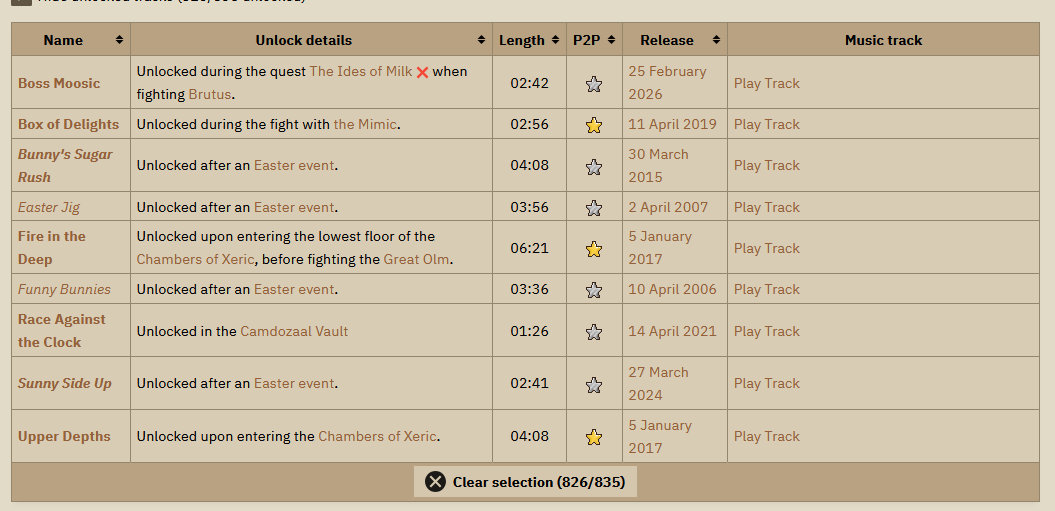The width and height of the screenshot is (1055, 511).
Task: Play Track for Race Against the Clock
Action: click(x=766, y=331)
